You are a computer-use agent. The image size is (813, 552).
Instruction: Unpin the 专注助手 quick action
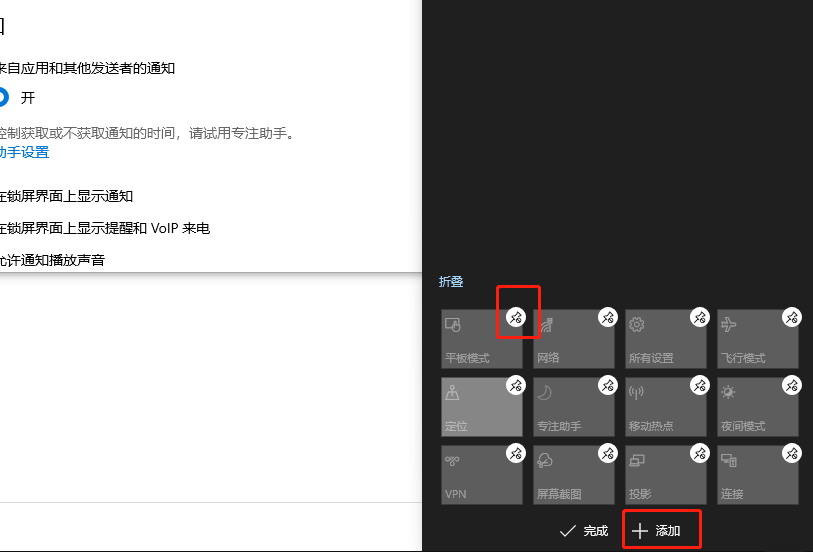point(608,385)
